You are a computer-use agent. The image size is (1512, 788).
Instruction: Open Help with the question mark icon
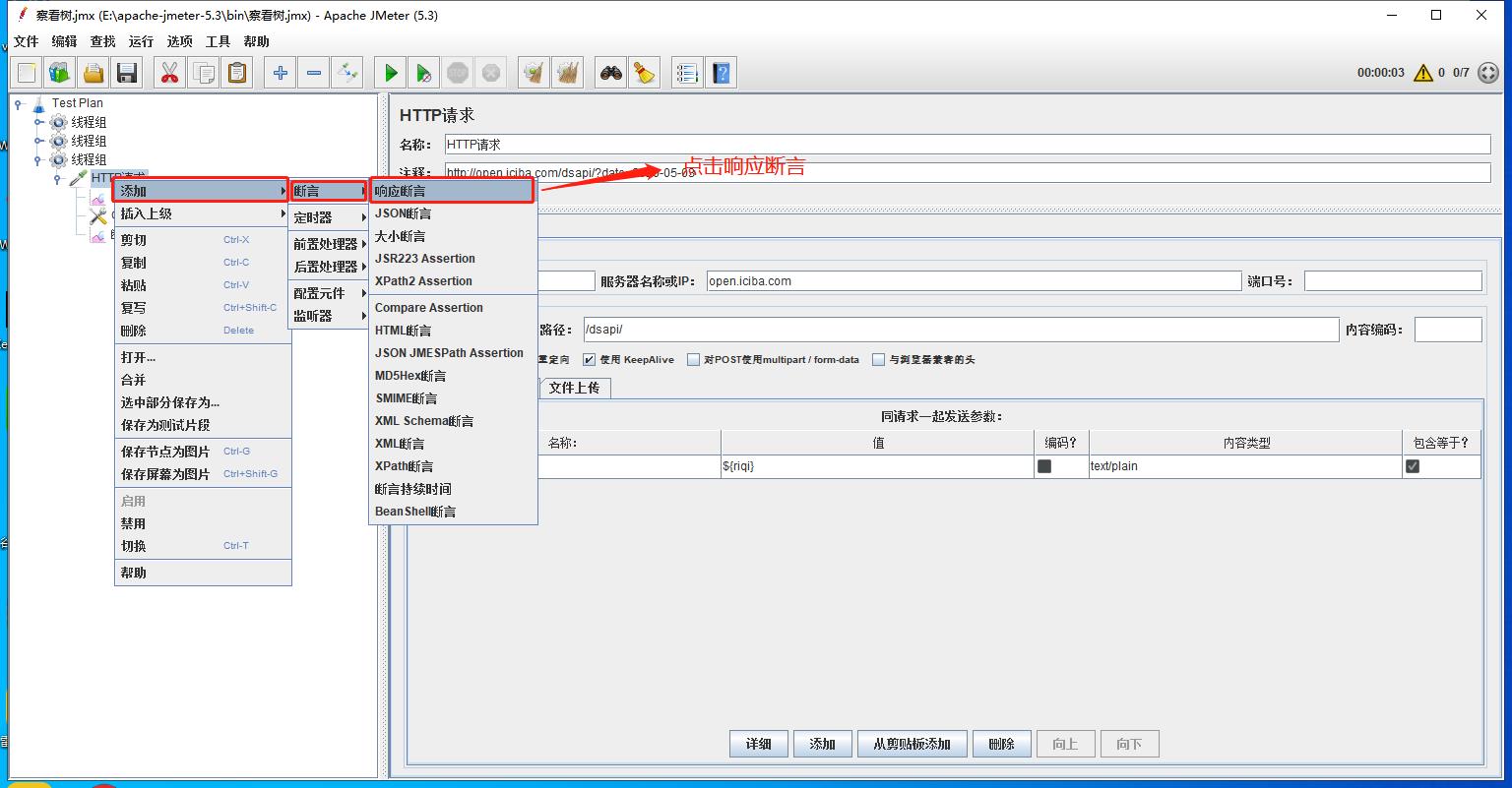tap(722, 73)
